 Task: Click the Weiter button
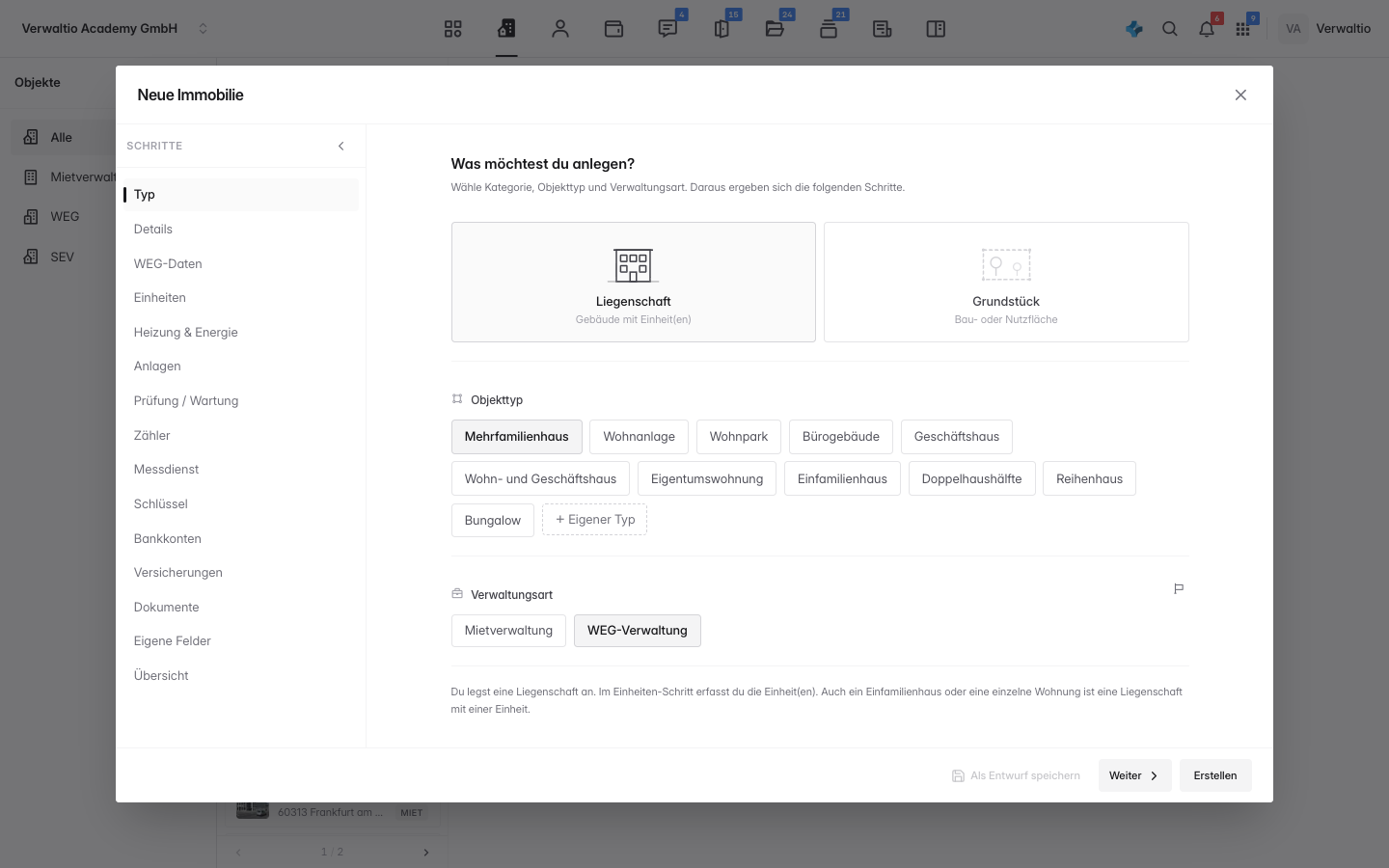[x=1134, y=775]
